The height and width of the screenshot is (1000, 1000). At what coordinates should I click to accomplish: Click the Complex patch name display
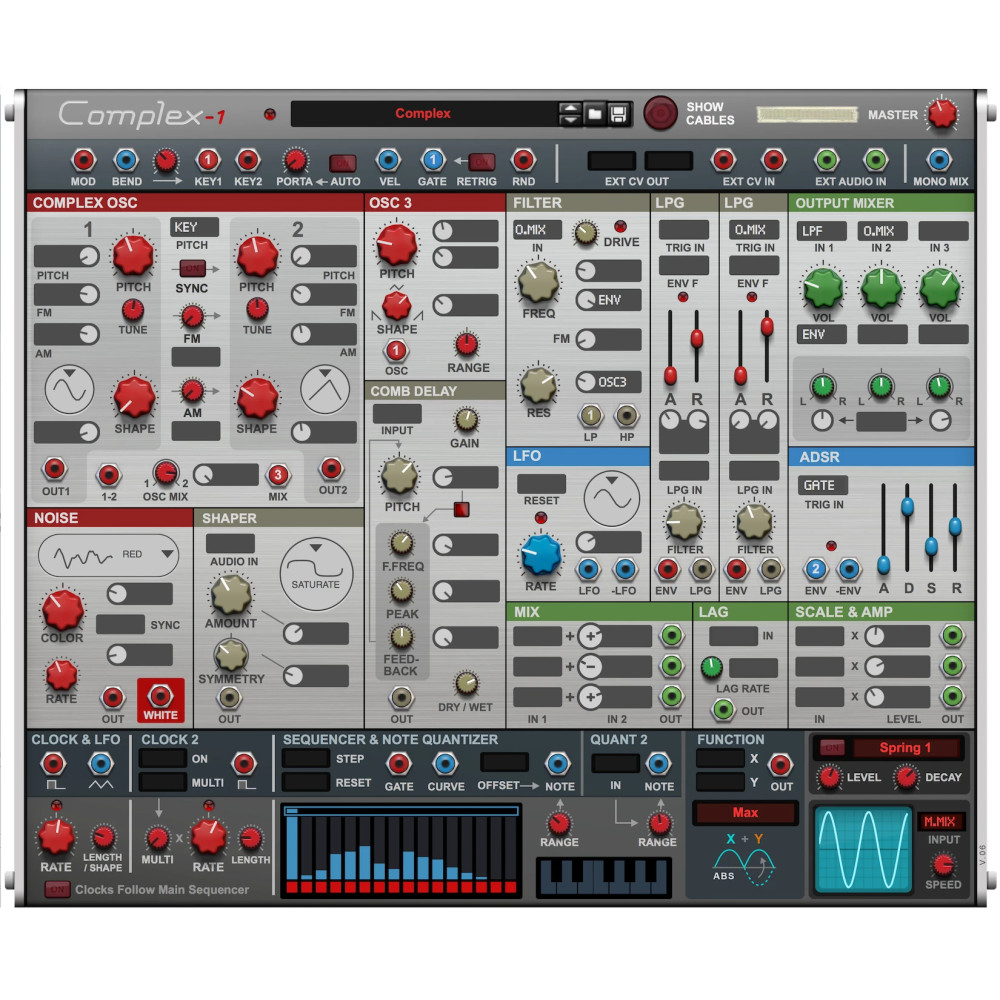[x=422, y=114]
